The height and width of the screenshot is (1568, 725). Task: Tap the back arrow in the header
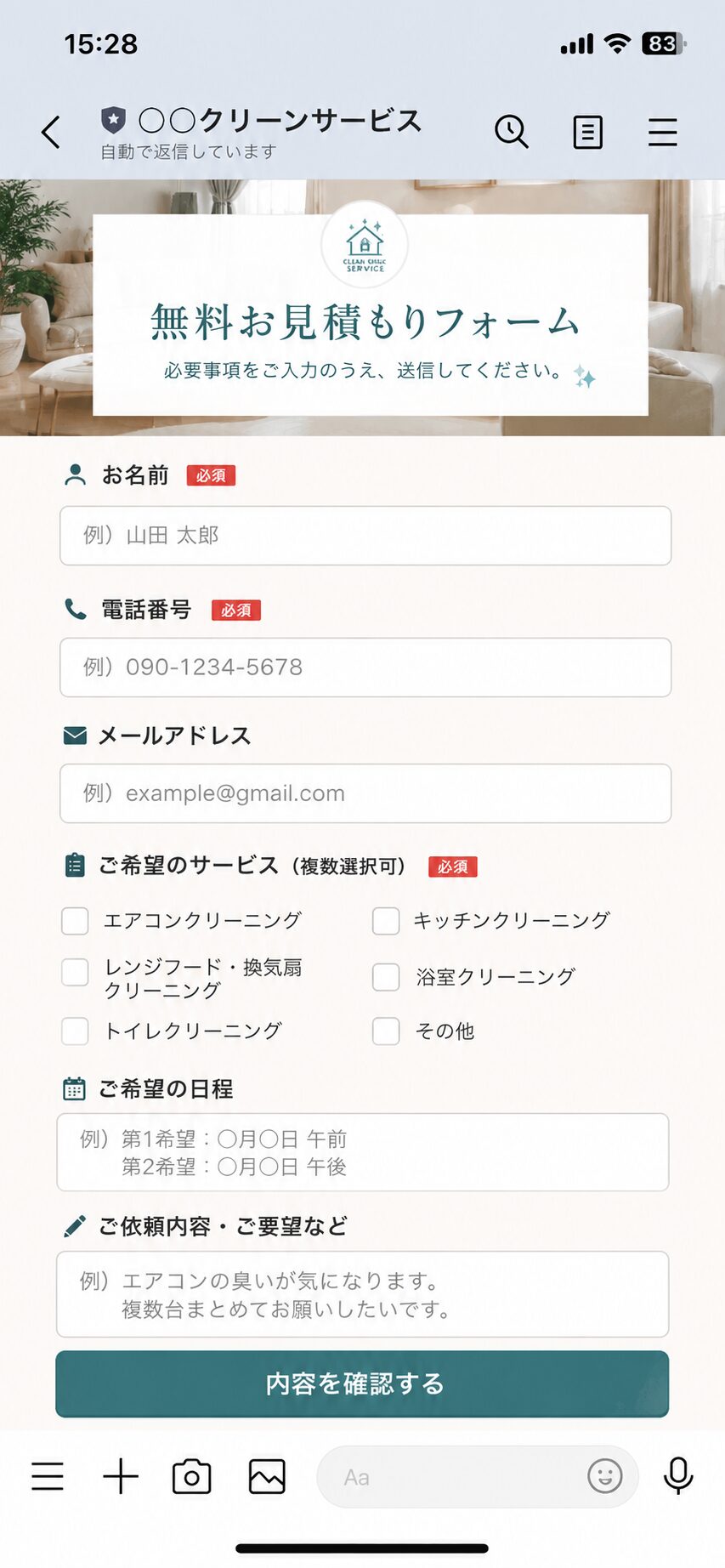tap(51, 133)
